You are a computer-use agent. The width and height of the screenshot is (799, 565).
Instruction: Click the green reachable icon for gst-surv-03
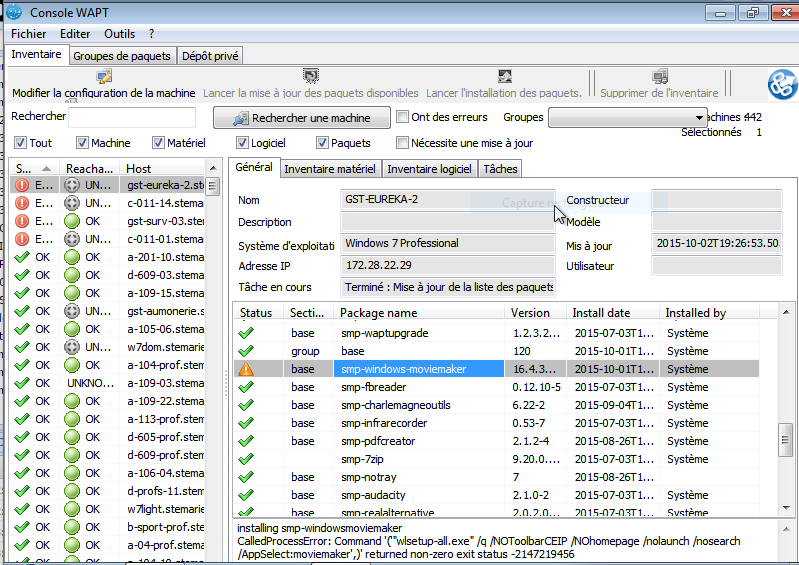72,221
